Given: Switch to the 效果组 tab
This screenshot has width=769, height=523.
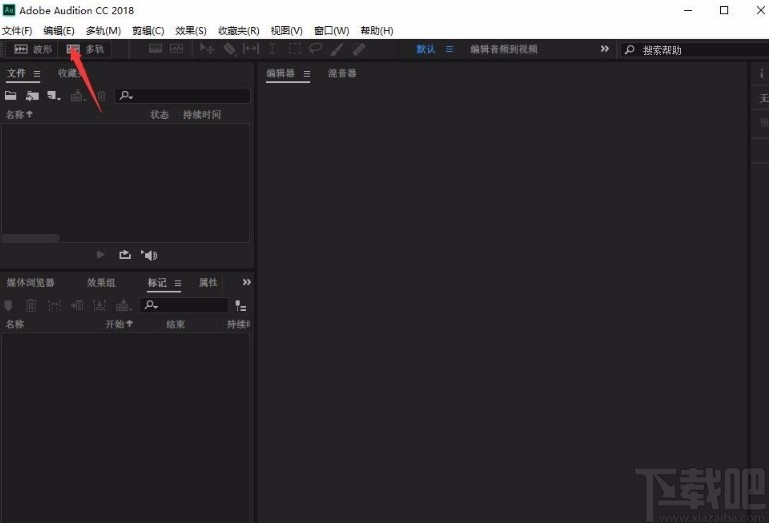Looking at the screenshot, I should click(101, 283).
